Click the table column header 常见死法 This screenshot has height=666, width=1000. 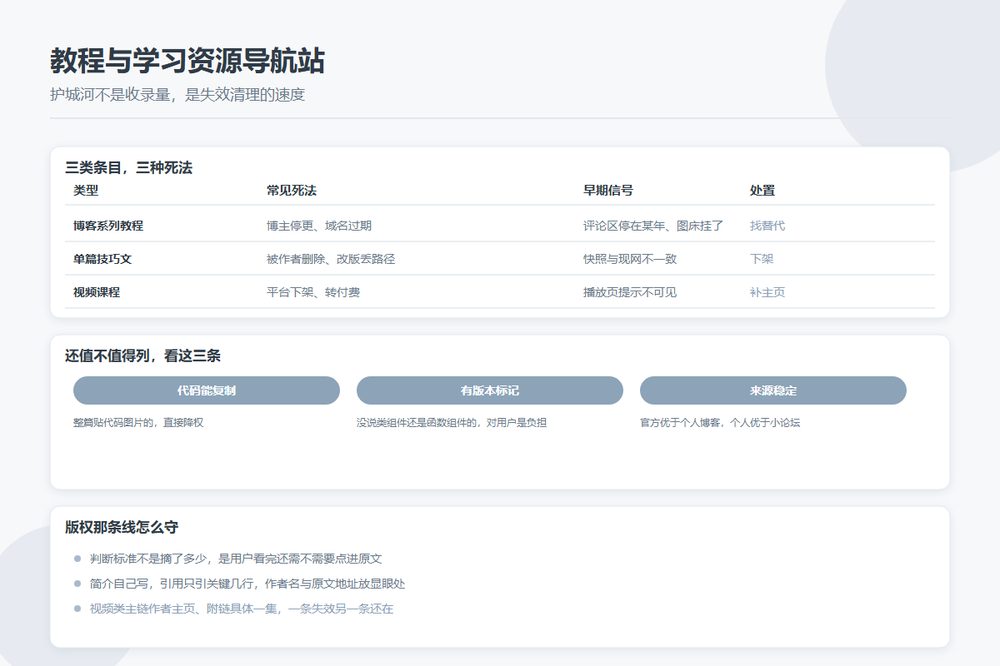click(x=291, y=190)
